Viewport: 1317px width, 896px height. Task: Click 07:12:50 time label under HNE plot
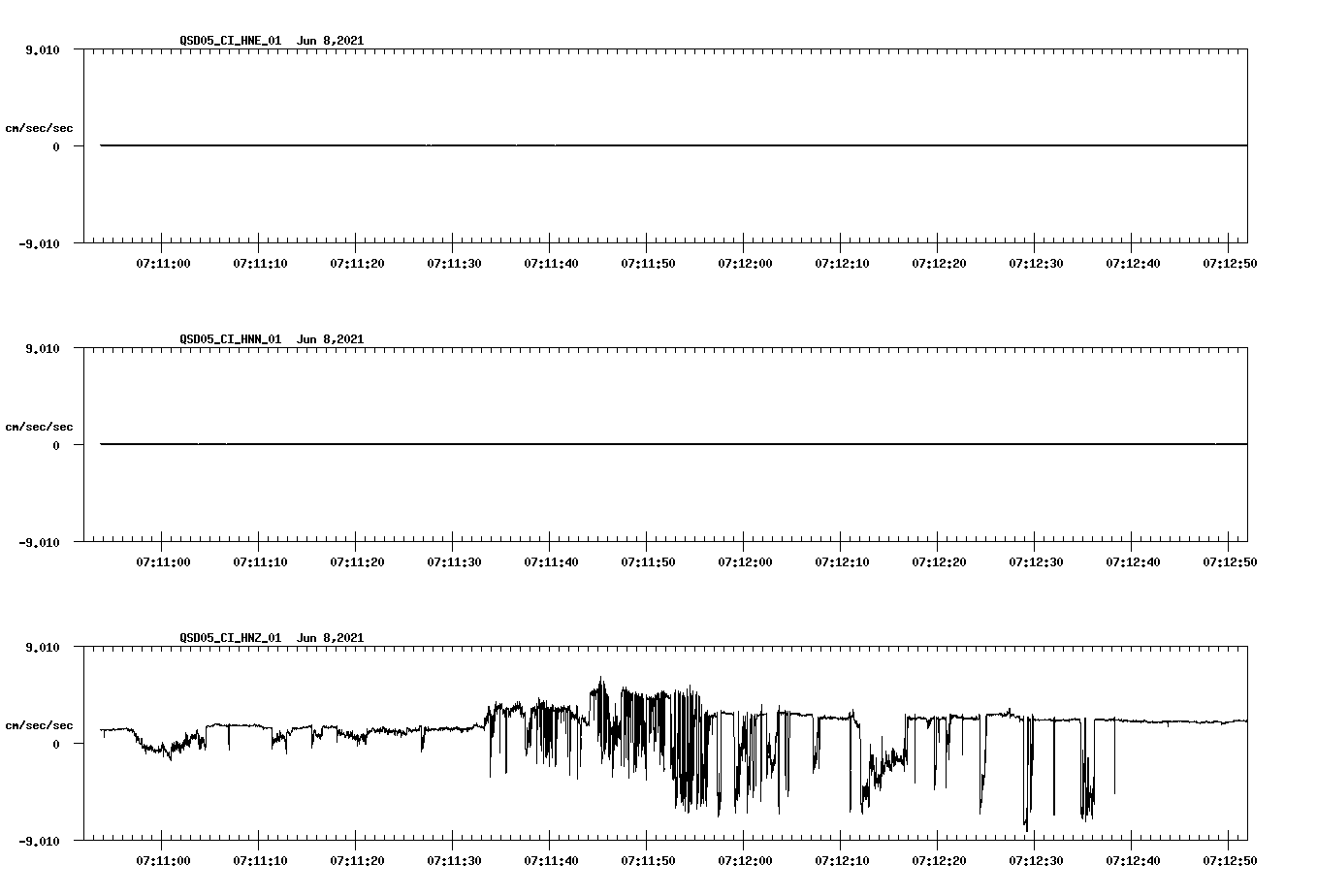coord(1230,263)
